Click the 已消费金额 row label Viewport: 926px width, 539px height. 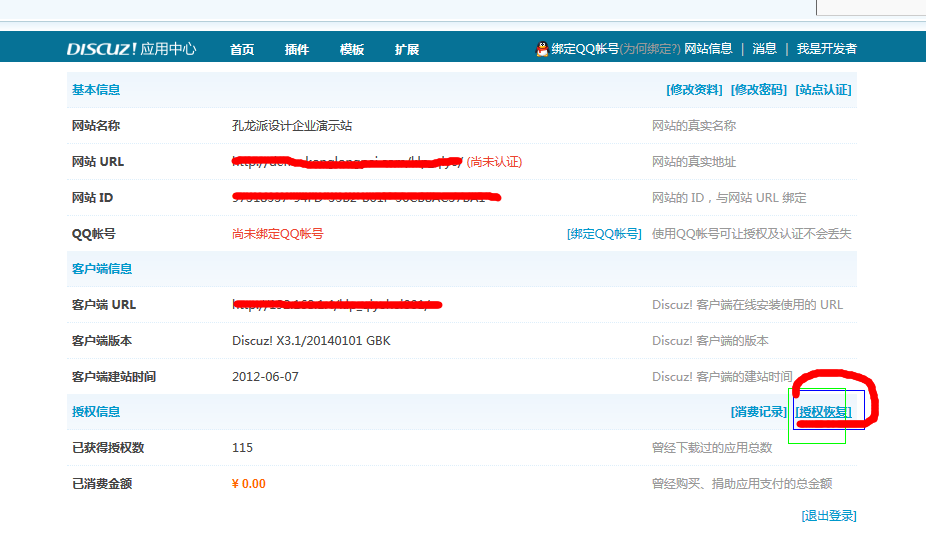[102, 484]
